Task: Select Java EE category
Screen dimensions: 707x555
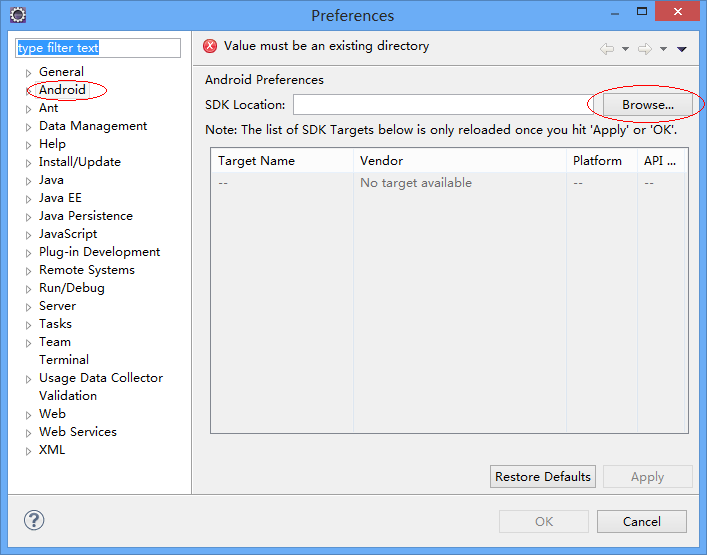Action: click(60, 198)
